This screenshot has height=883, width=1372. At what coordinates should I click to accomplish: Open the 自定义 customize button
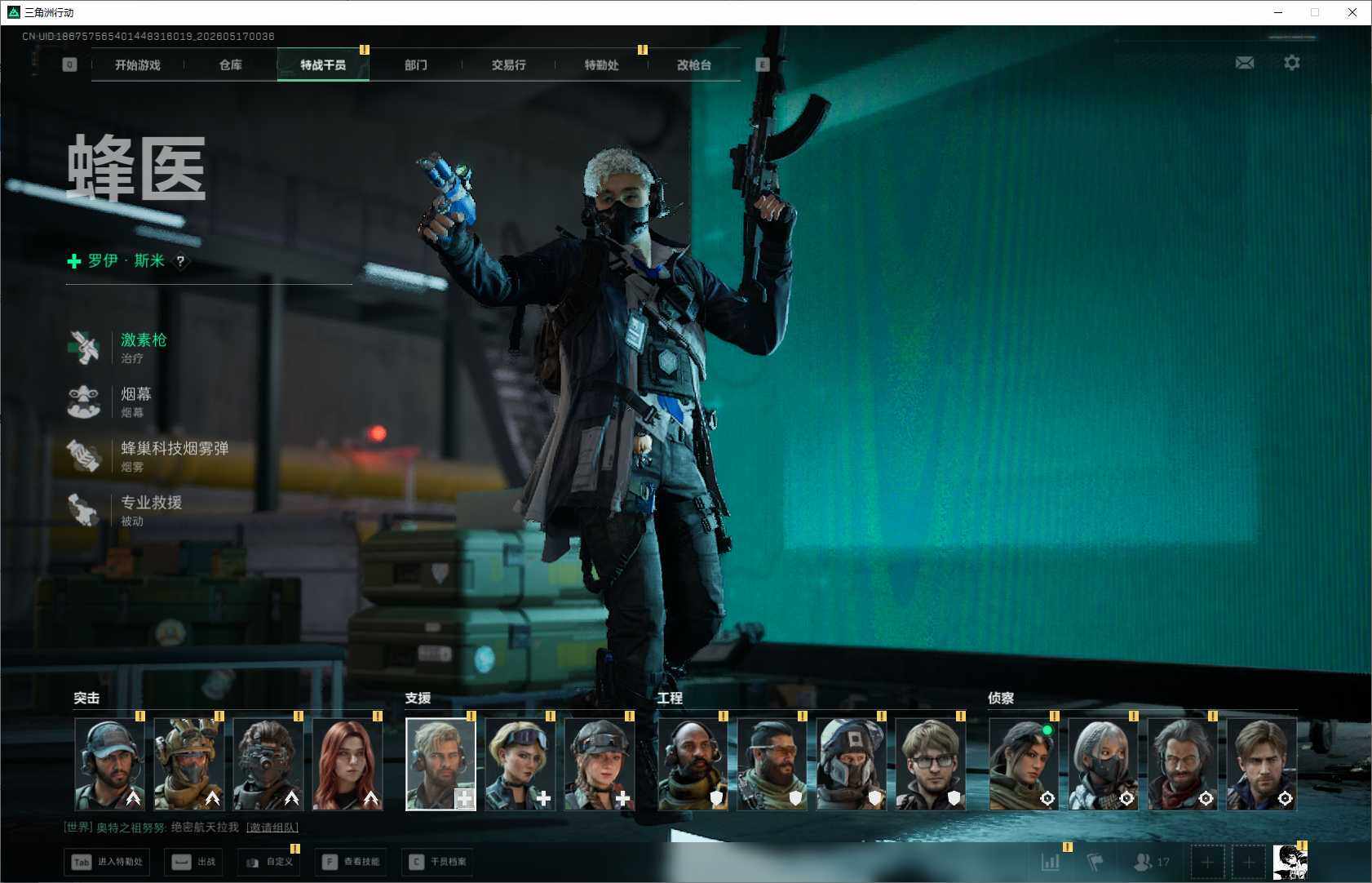click(x=269, y=862)
